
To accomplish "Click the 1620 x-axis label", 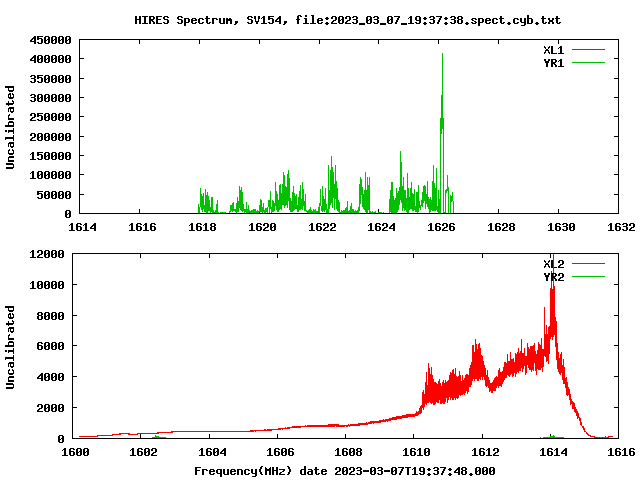I will [262, 227].
